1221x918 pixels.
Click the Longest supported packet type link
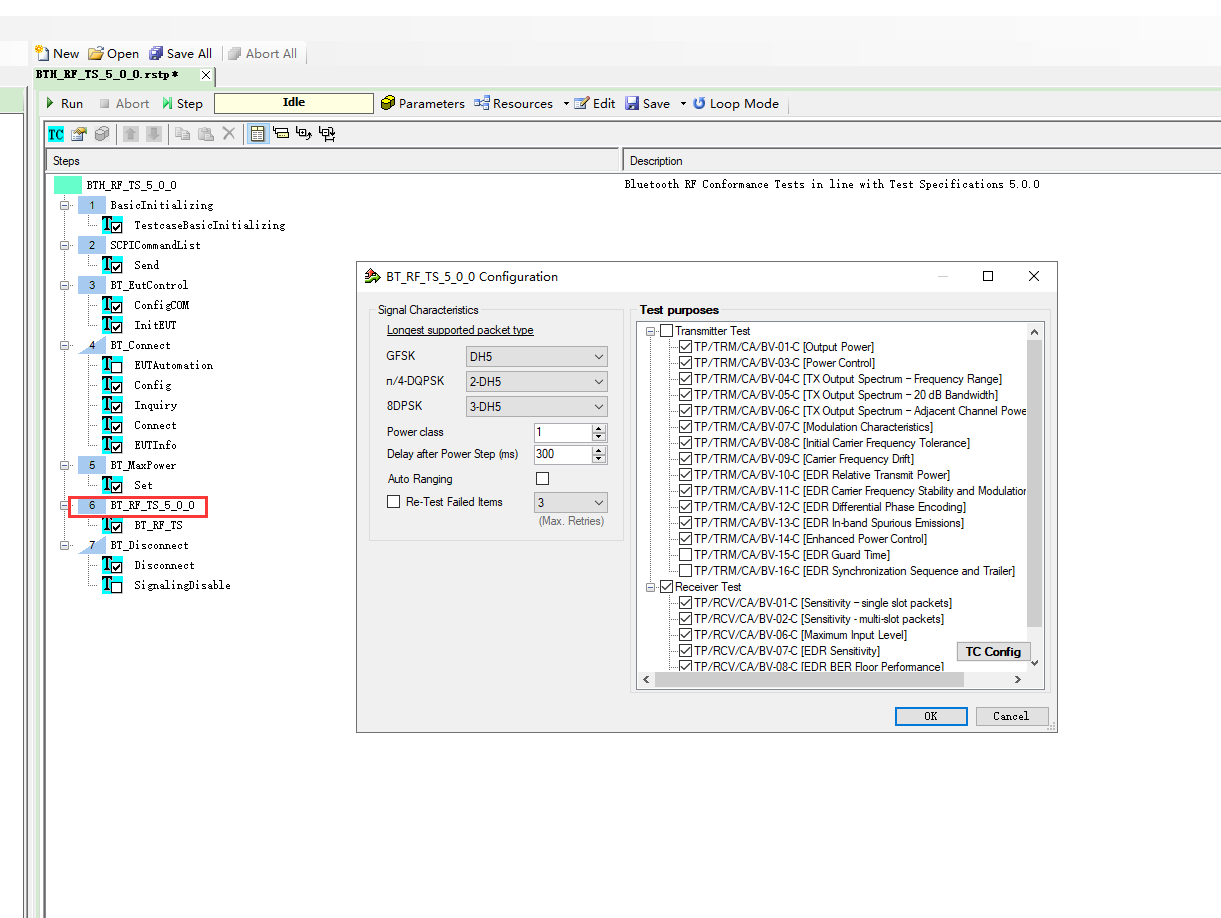coord(460,331)
